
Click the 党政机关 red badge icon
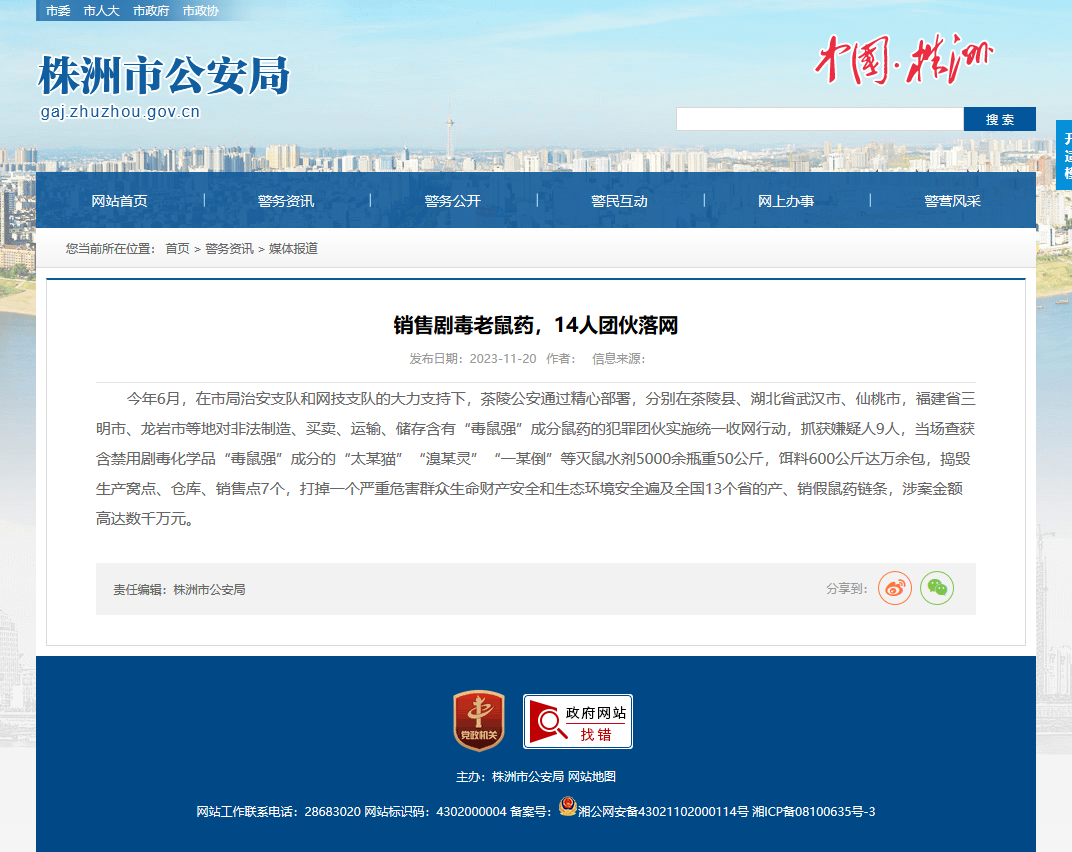(479, 721)
